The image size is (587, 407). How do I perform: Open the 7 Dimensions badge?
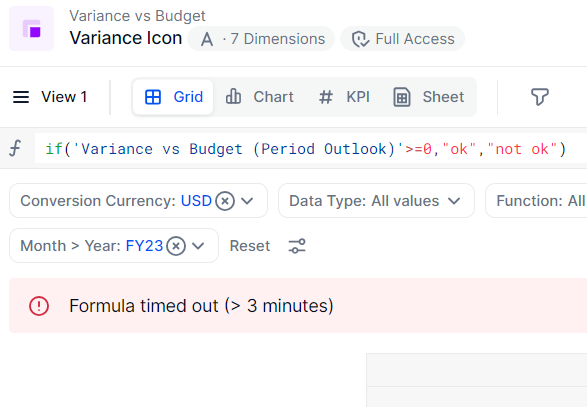[261, 39]
